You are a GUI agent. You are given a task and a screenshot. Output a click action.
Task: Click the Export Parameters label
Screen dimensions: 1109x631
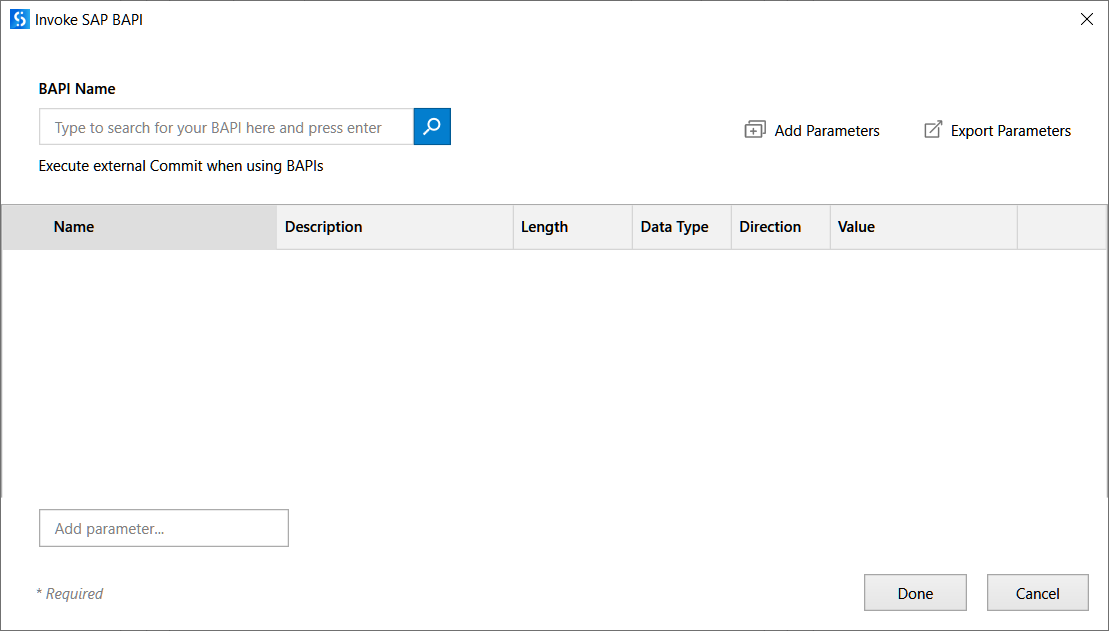pyautogui.click(x=1011, y=131)
